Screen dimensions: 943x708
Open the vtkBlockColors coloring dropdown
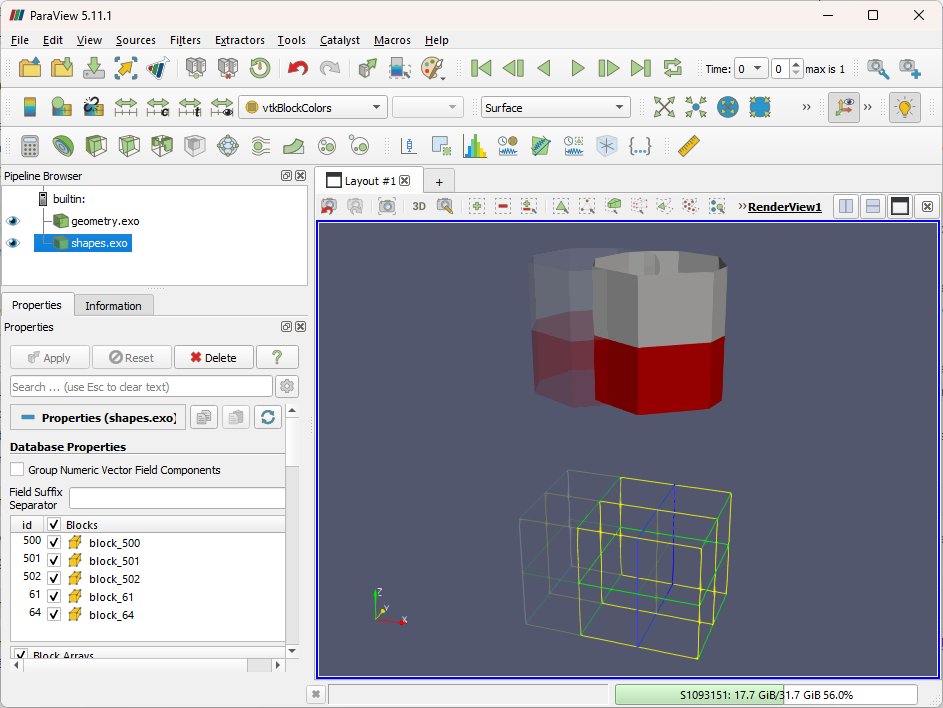point(312,107)
